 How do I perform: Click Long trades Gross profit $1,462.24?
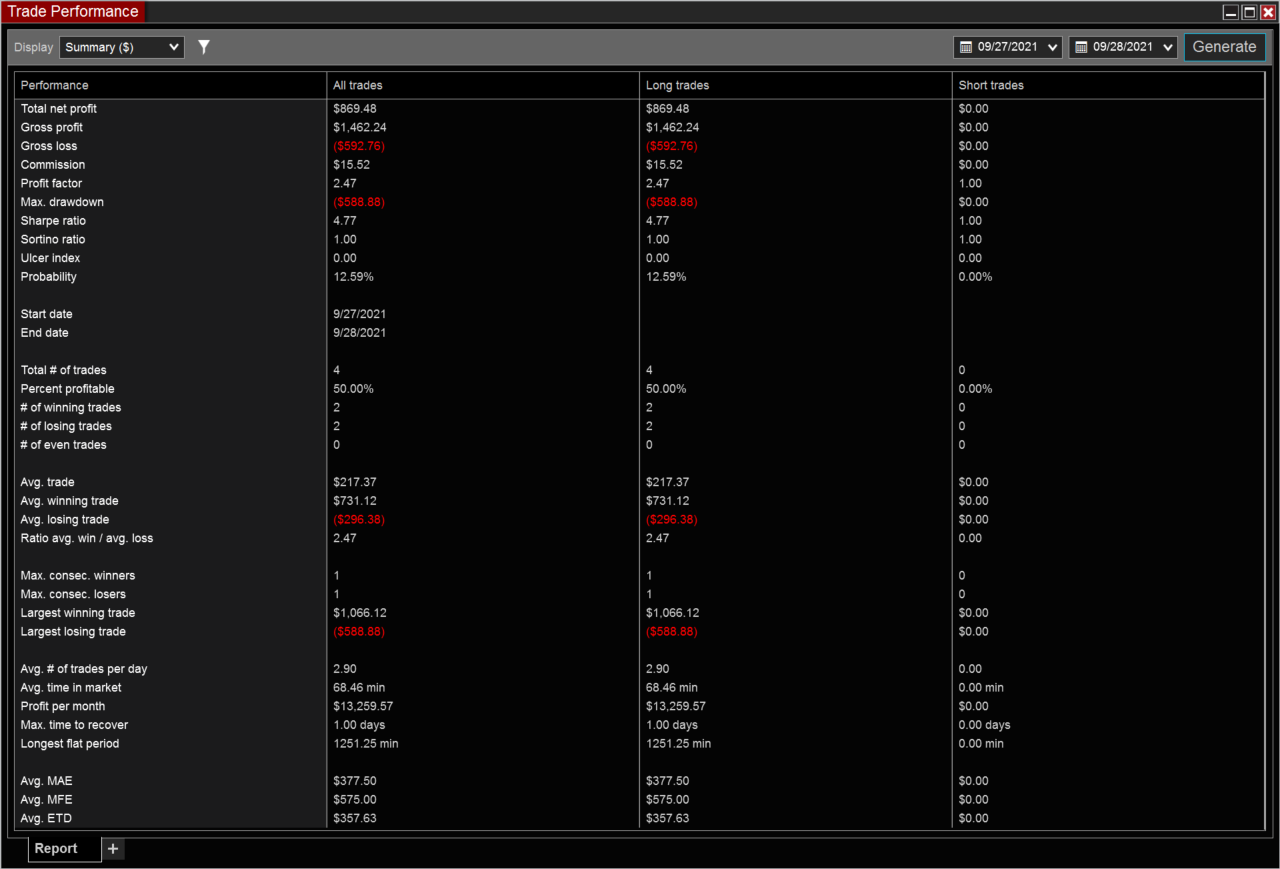[673, 127]
